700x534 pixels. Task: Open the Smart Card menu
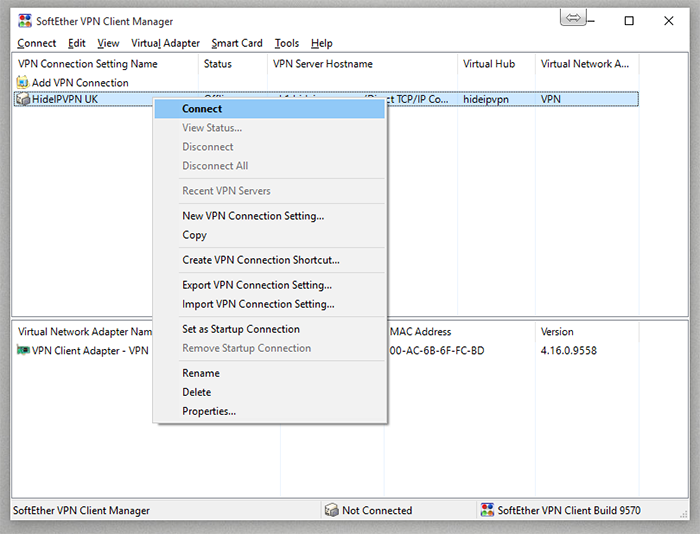pos(237,43)
